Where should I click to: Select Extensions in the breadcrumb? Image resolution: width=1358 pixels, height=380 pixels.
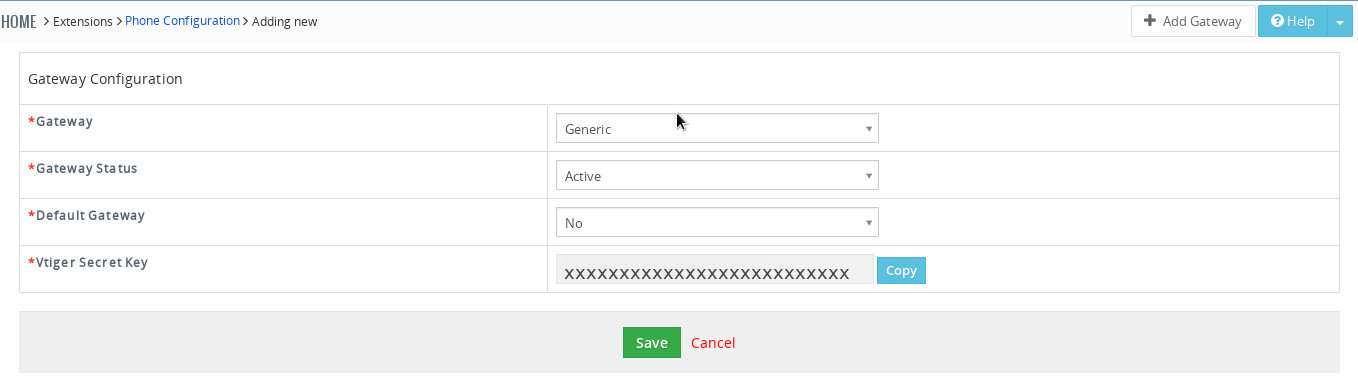coord(83,21)
